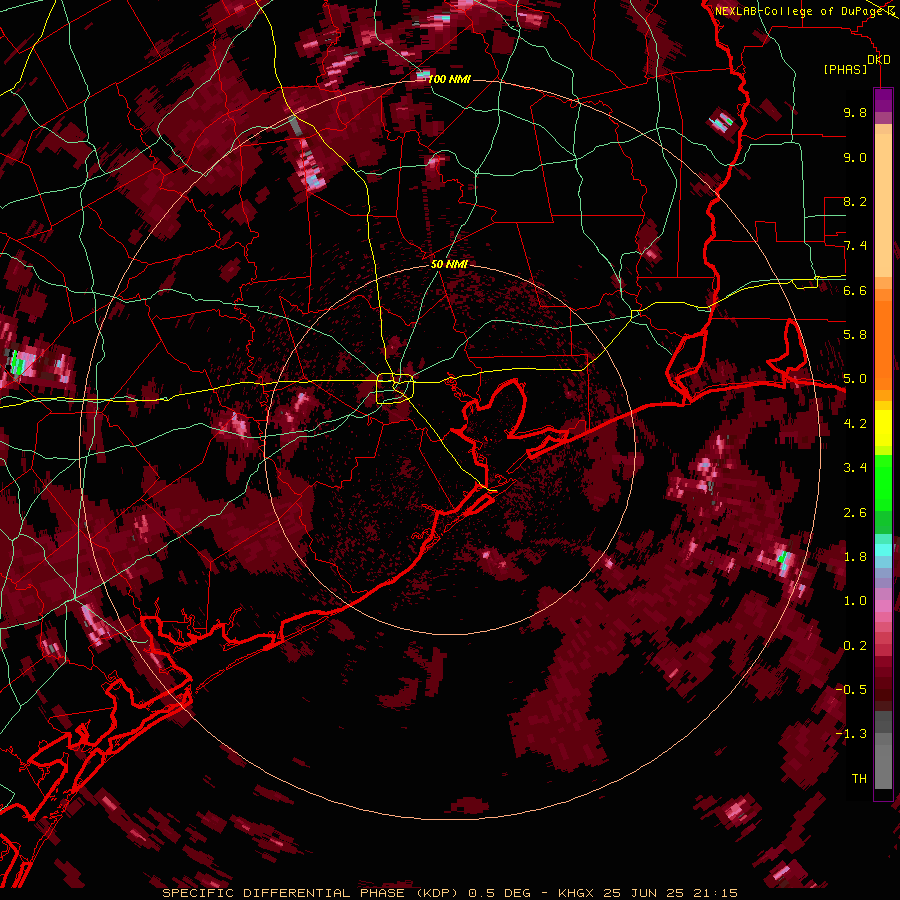Viewport: 900px width, 900px height.
Task: Click the TH threshold scale label
Action: pos(859,779)
